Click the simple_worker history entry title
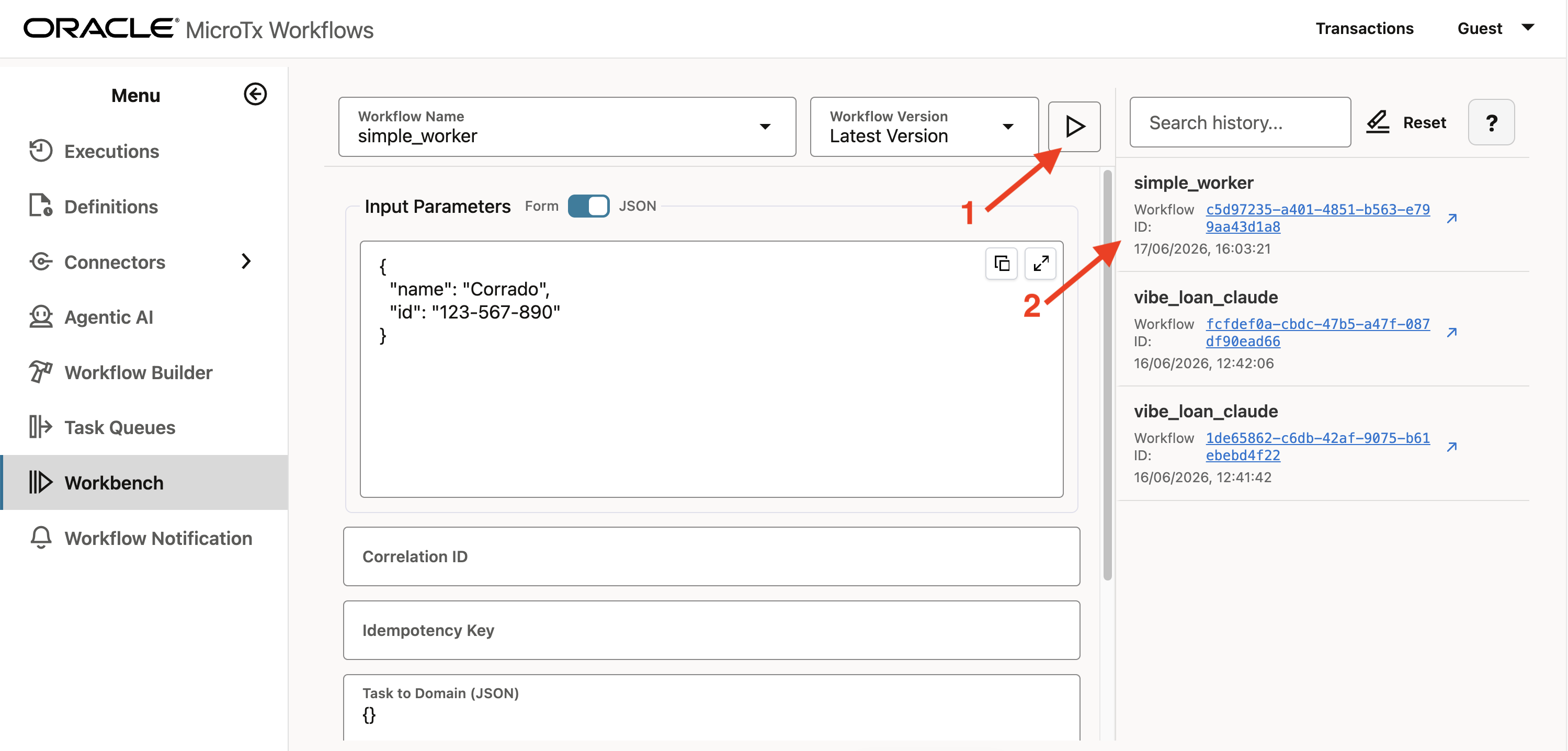Screen dimensions: 1568x751 click(x=1194, y=183)
